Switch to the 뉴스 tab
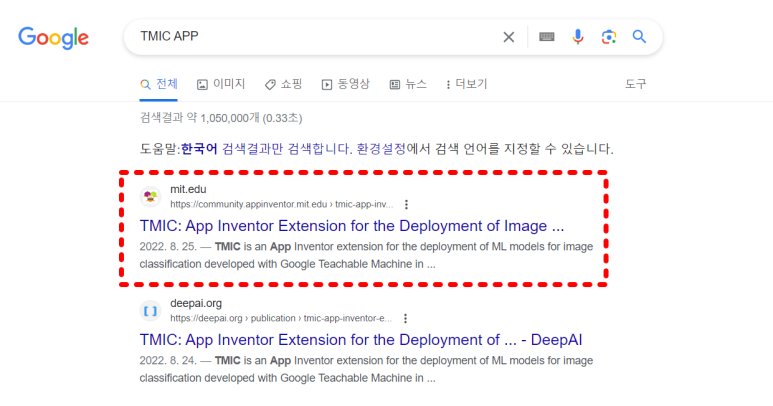 click(x=408, y=84)
